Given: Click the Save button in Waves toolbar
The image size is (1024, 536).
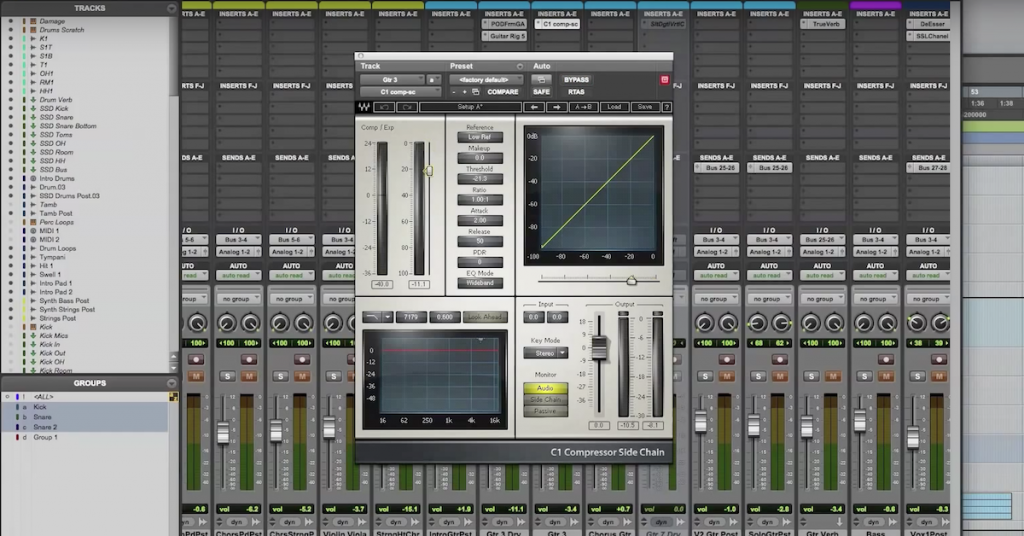Looking at the screenshot, I should [645, 107].
